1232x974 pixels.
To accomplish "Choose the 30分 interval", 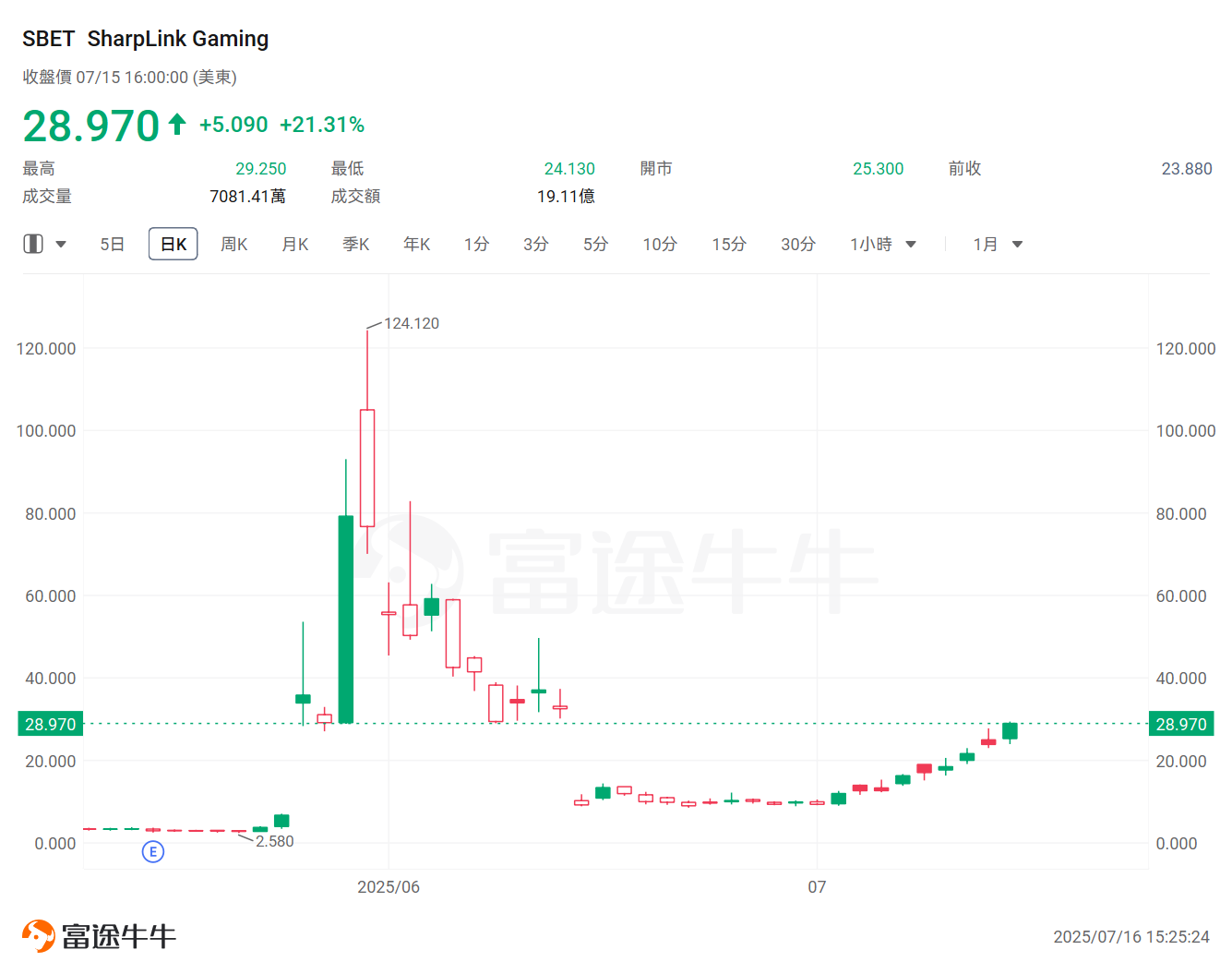I will tap(797, 245).
